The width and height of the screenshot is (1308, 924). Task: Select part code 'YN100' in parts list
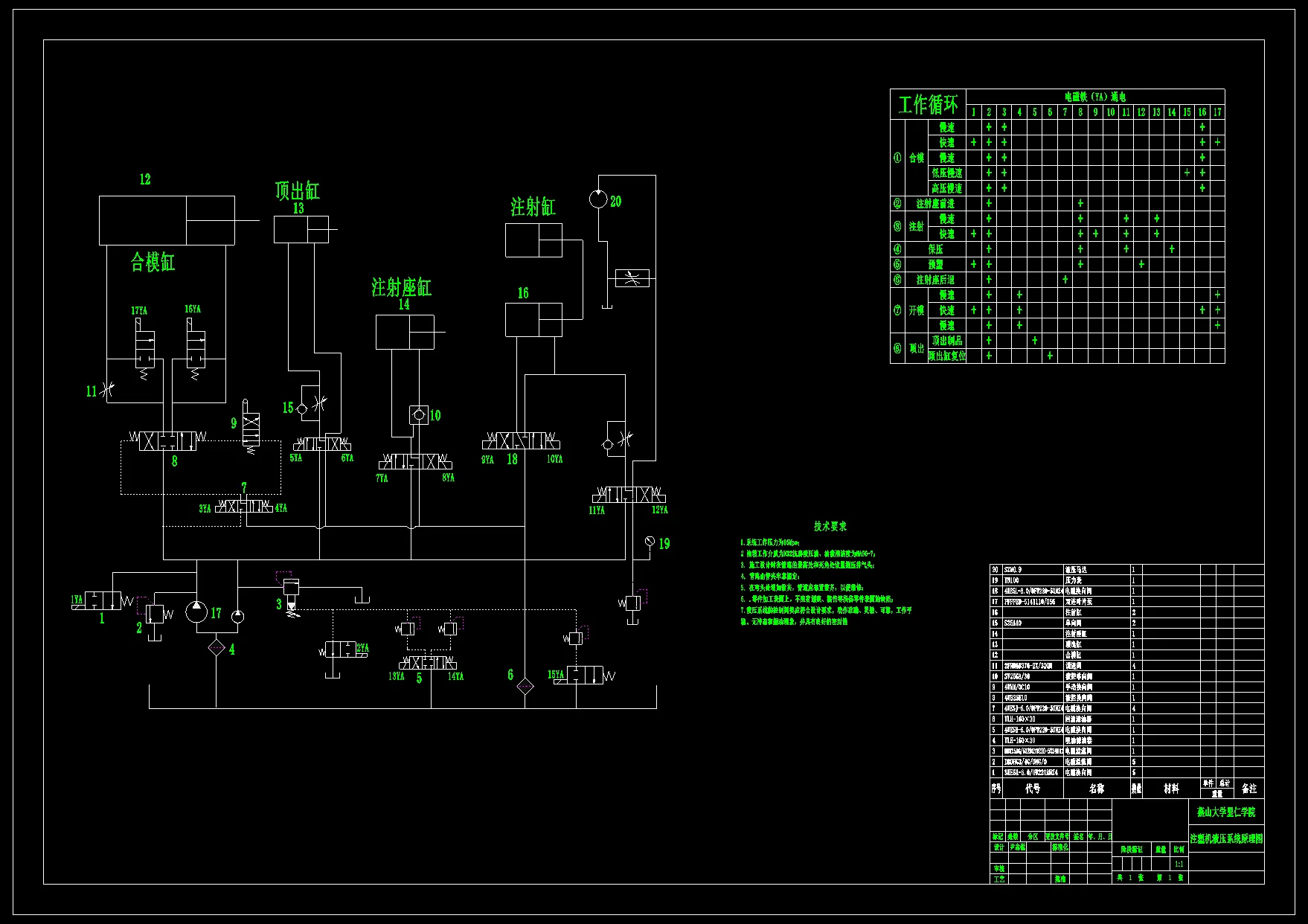pyautogui.click(x=1012, y=580)
